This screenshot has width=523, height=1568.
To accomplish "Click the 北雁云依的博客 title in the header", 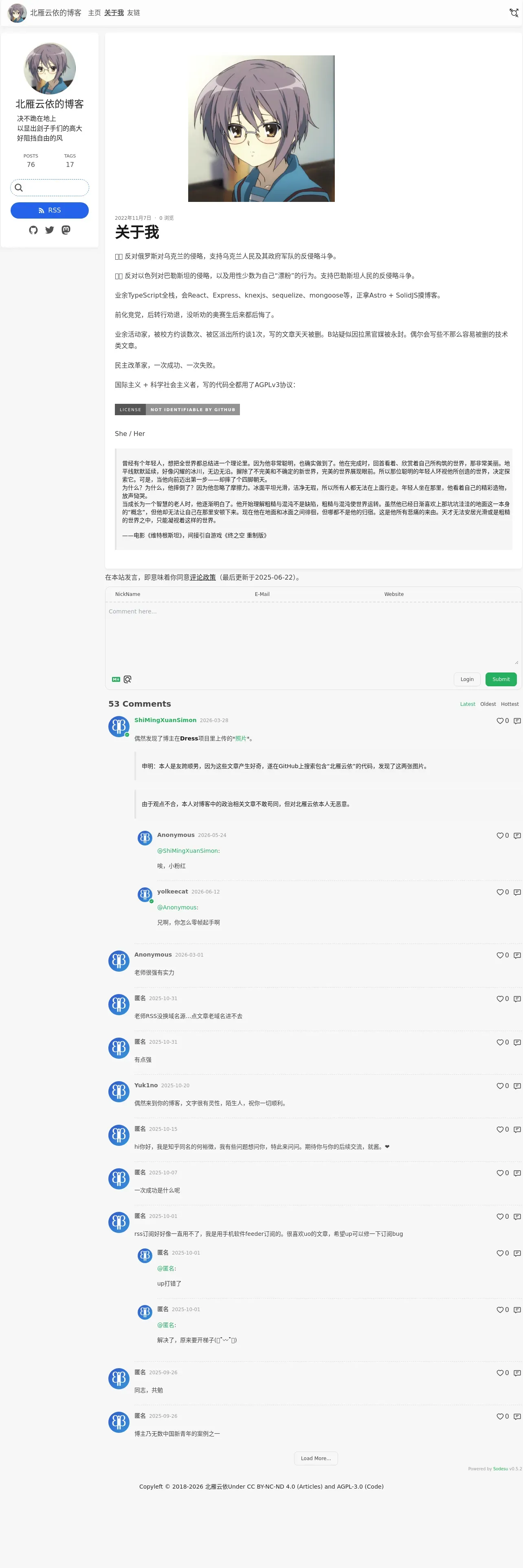I will coord(55,13).
